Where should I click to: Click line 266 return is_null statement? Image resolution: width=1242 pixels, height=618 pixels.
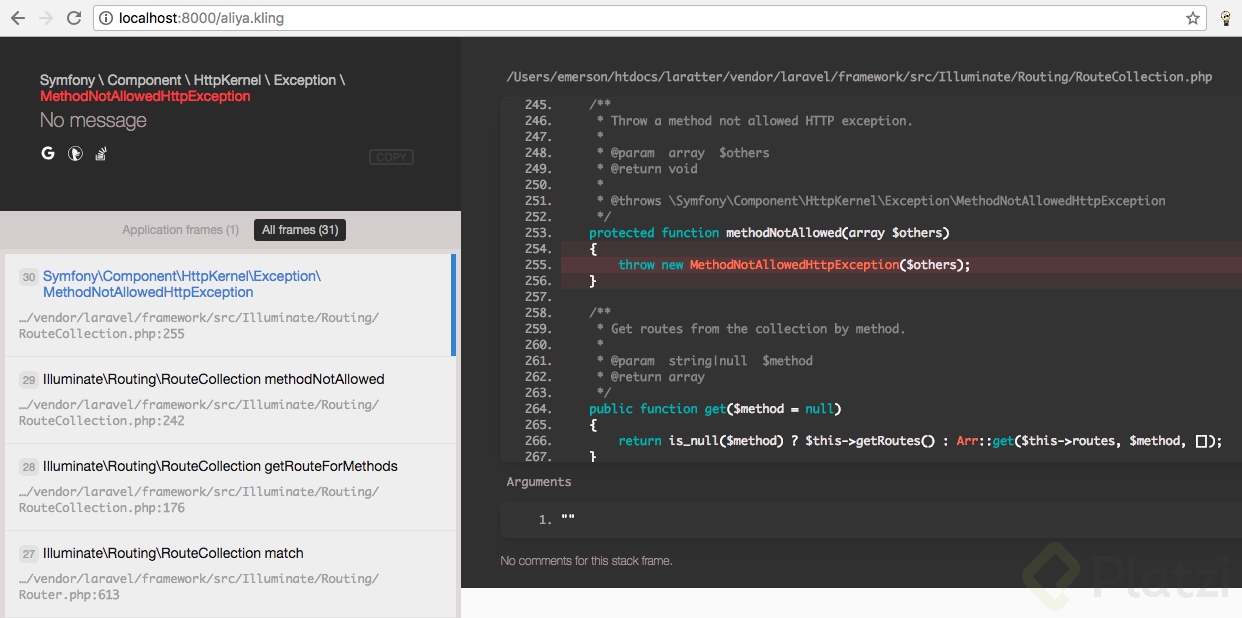coord(920,441)
